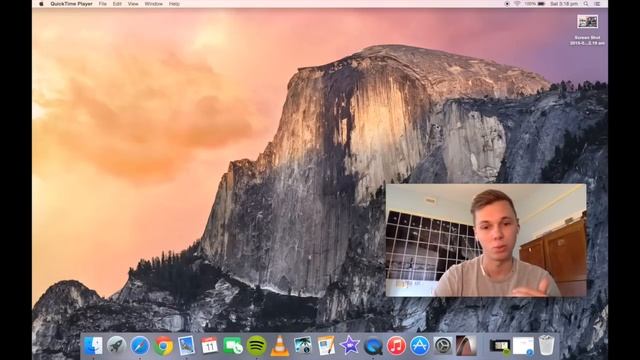Image resolution: width=640 pixels, height=360 pixels.
Task: Open Notification Center list icon
Action: [x=597, y=4]
